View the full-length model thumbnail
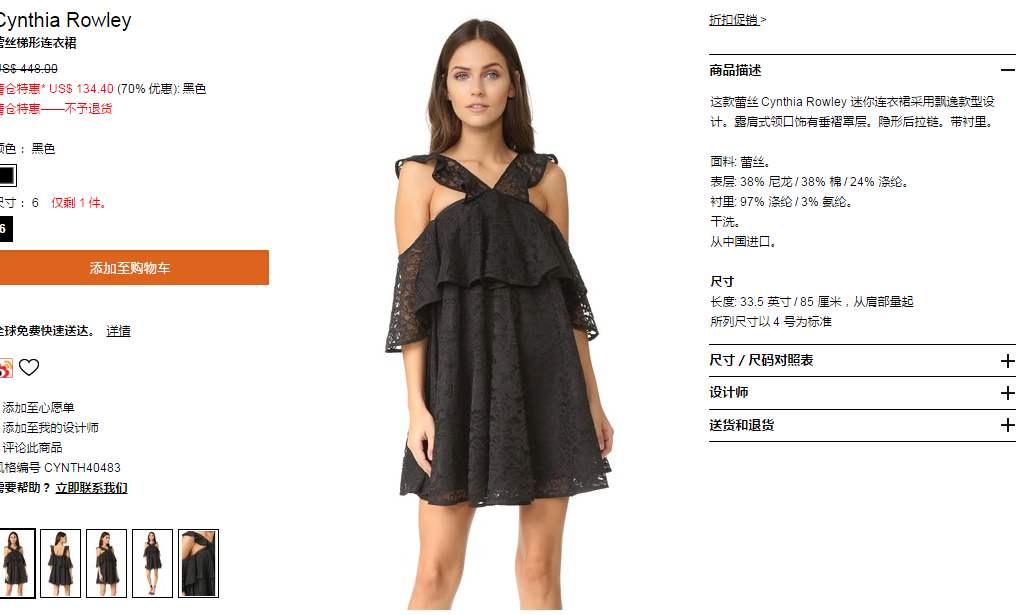Screen dimensions: 1017x615 (152, 563)
